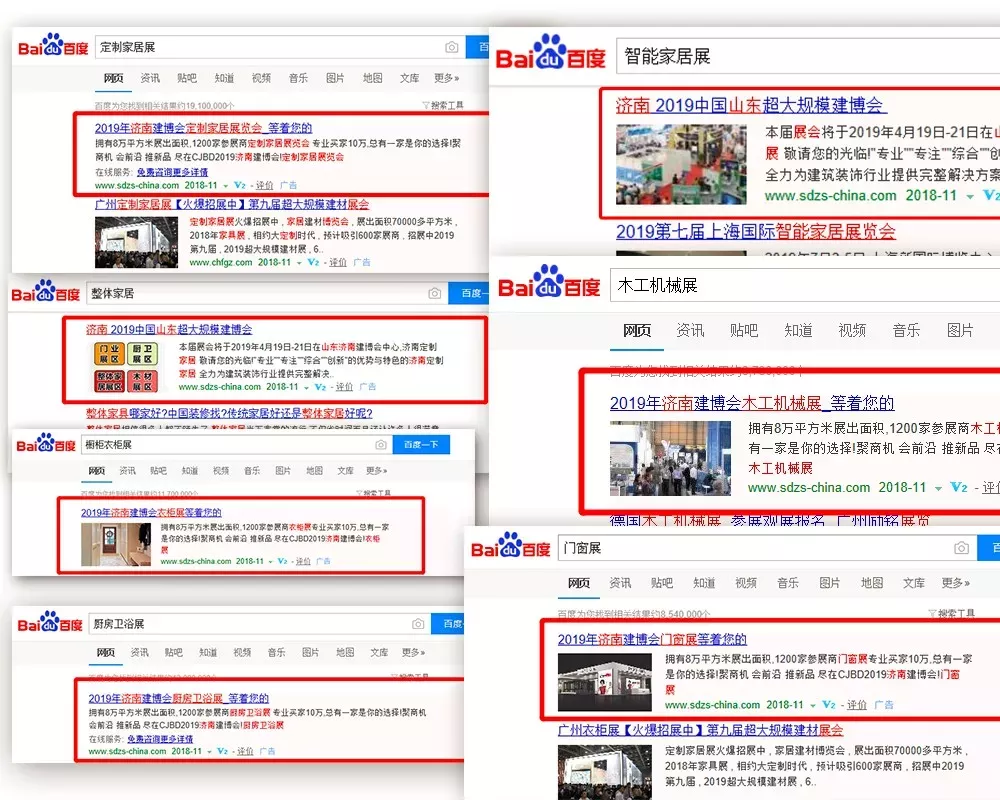The width and height of the screenshot is (1000, 800).
Task: Click the Baidu logo beside the 木工机械展 search
Action: (548, 283)
